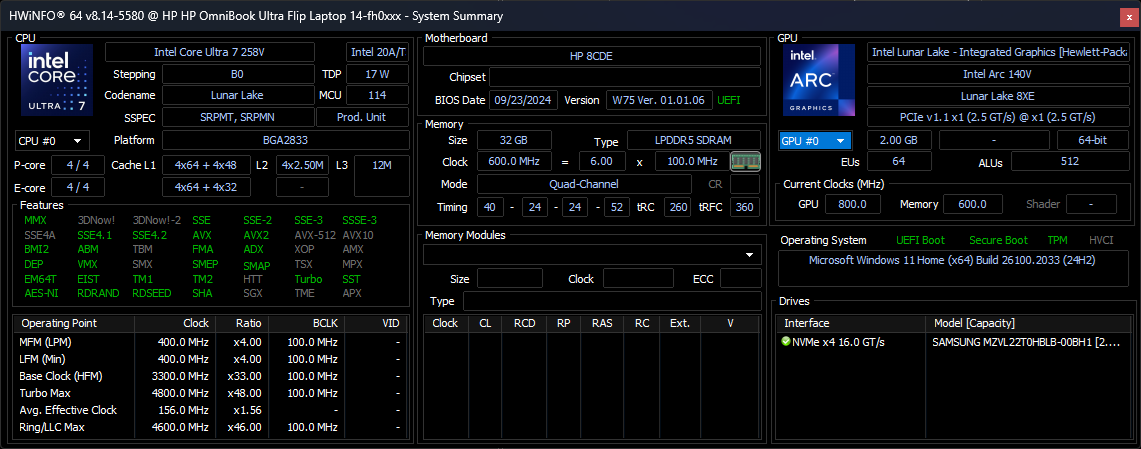Click the Quad-Channel mode field

pyautogui.click(x=584, y=184)
